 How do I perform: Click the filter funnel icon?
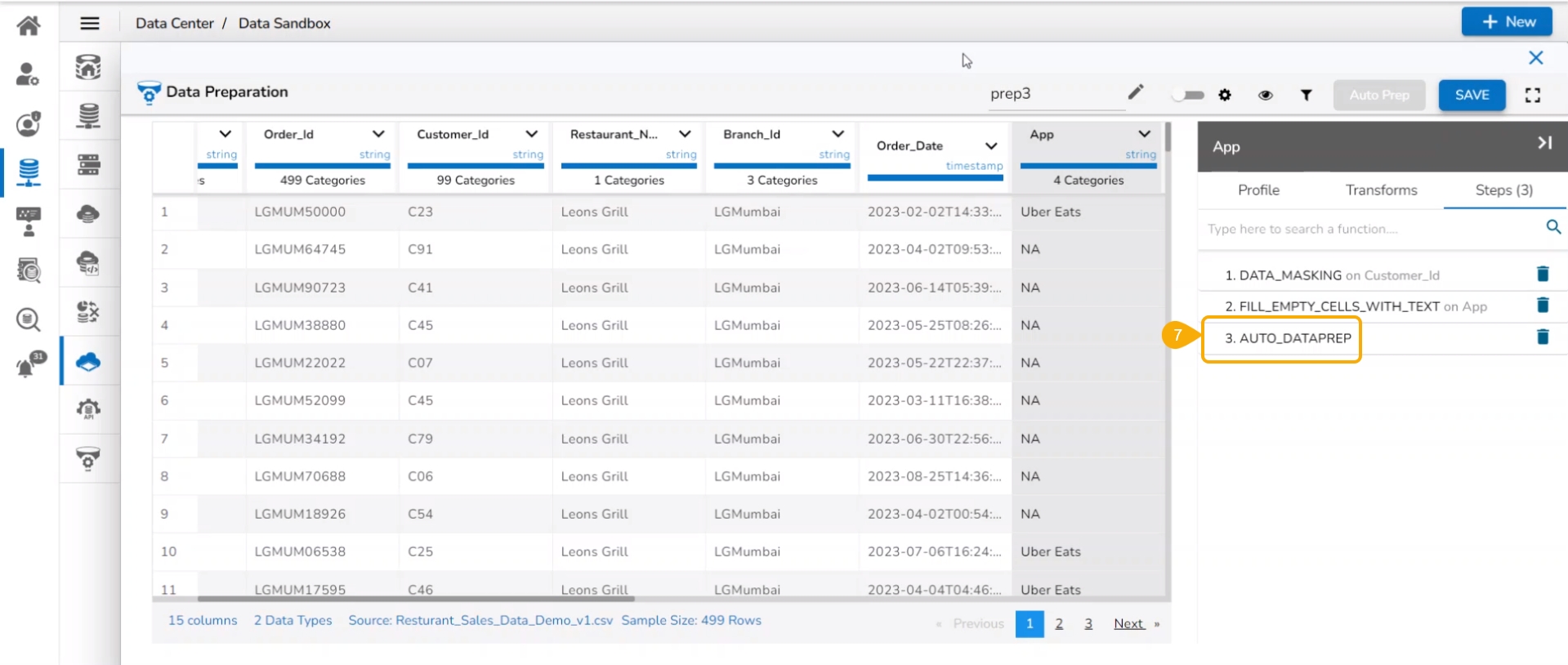click(1306, 95)
